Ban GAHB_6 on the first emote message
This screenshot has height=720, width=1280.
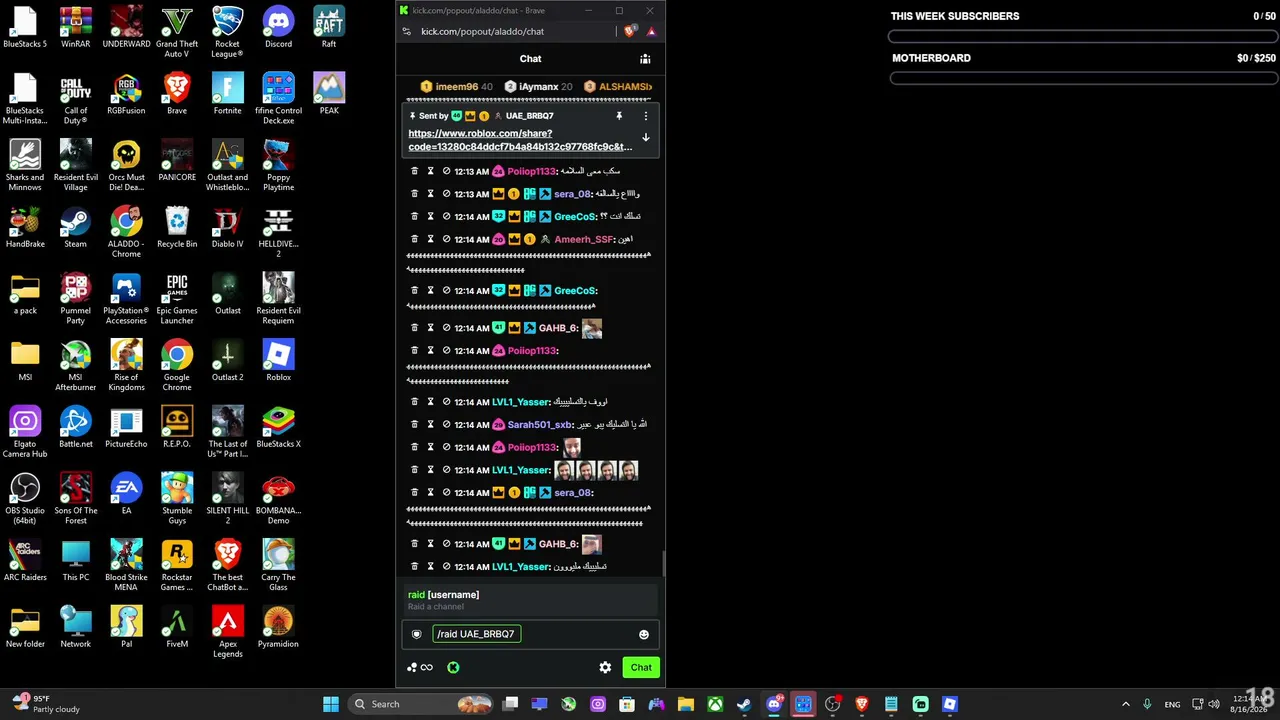pyautogui.click(x=446, y=328)
